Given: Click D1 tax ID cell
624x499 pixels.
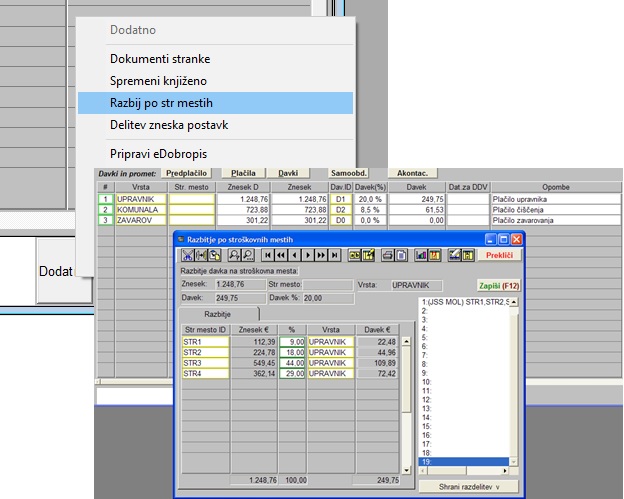Looking at the screenshot, I should click(x=341, y=199).
